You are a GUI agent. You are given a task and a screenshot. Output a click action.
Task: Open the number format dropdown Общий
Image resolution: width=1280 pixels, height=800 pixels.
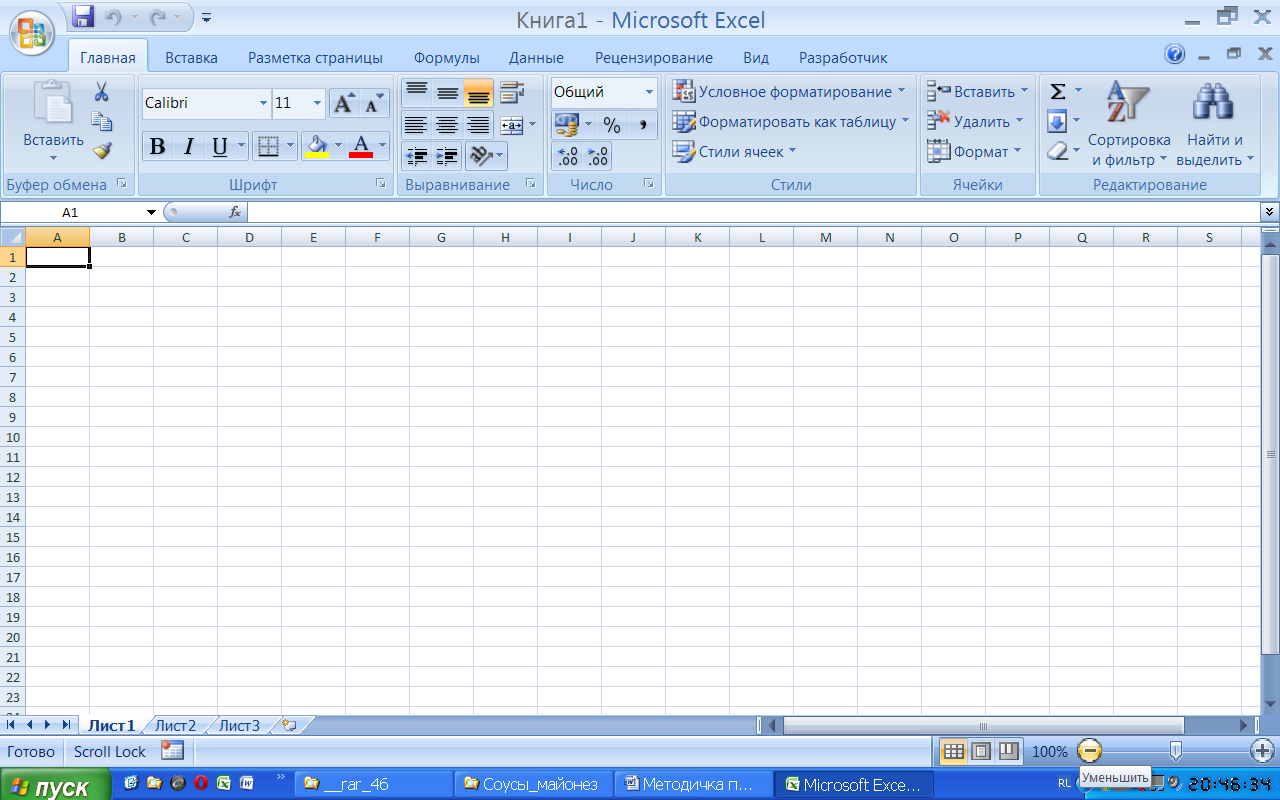pyautogui.click(x=649, y=92)
